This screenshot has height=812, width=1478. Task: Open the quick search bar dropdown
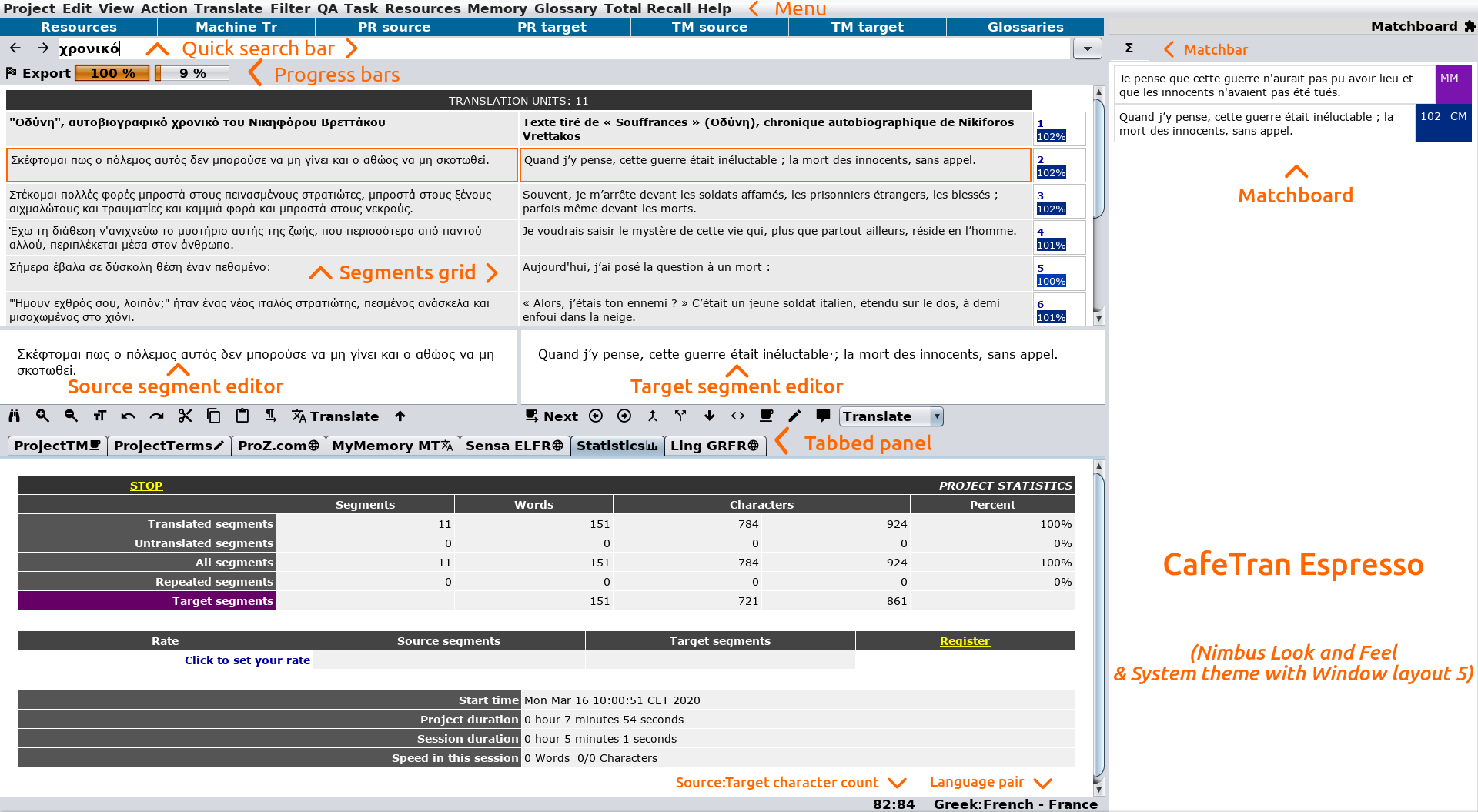tap(1087, 48)
